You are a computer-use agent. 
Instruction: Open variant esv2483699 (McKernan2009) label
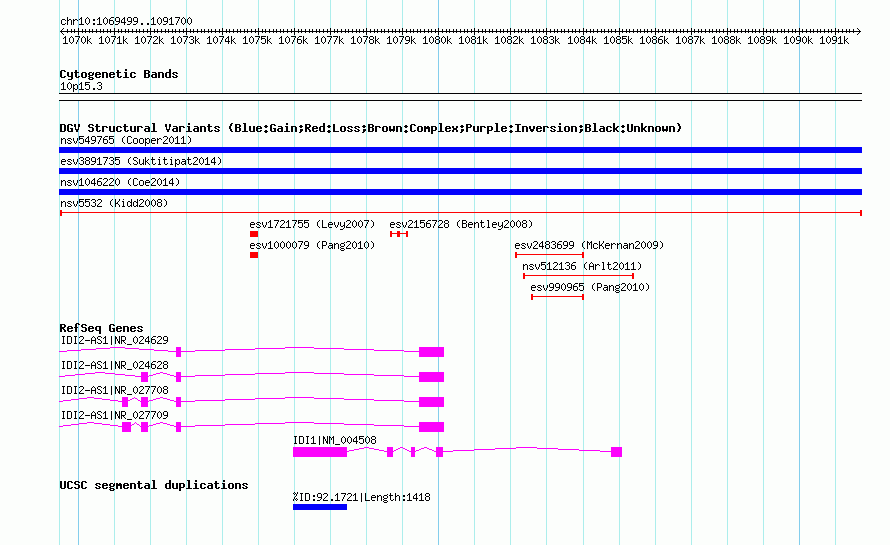[x=589, y=245]
